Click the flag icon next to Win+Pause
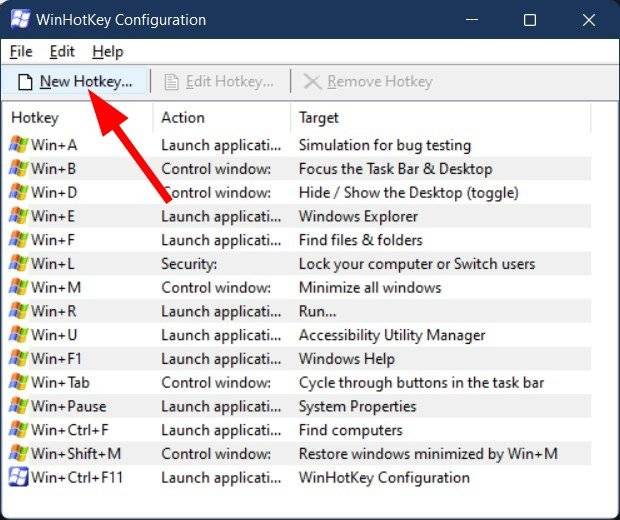The height and width of the screenshot is (520, 620). click(x=18, y=407)
